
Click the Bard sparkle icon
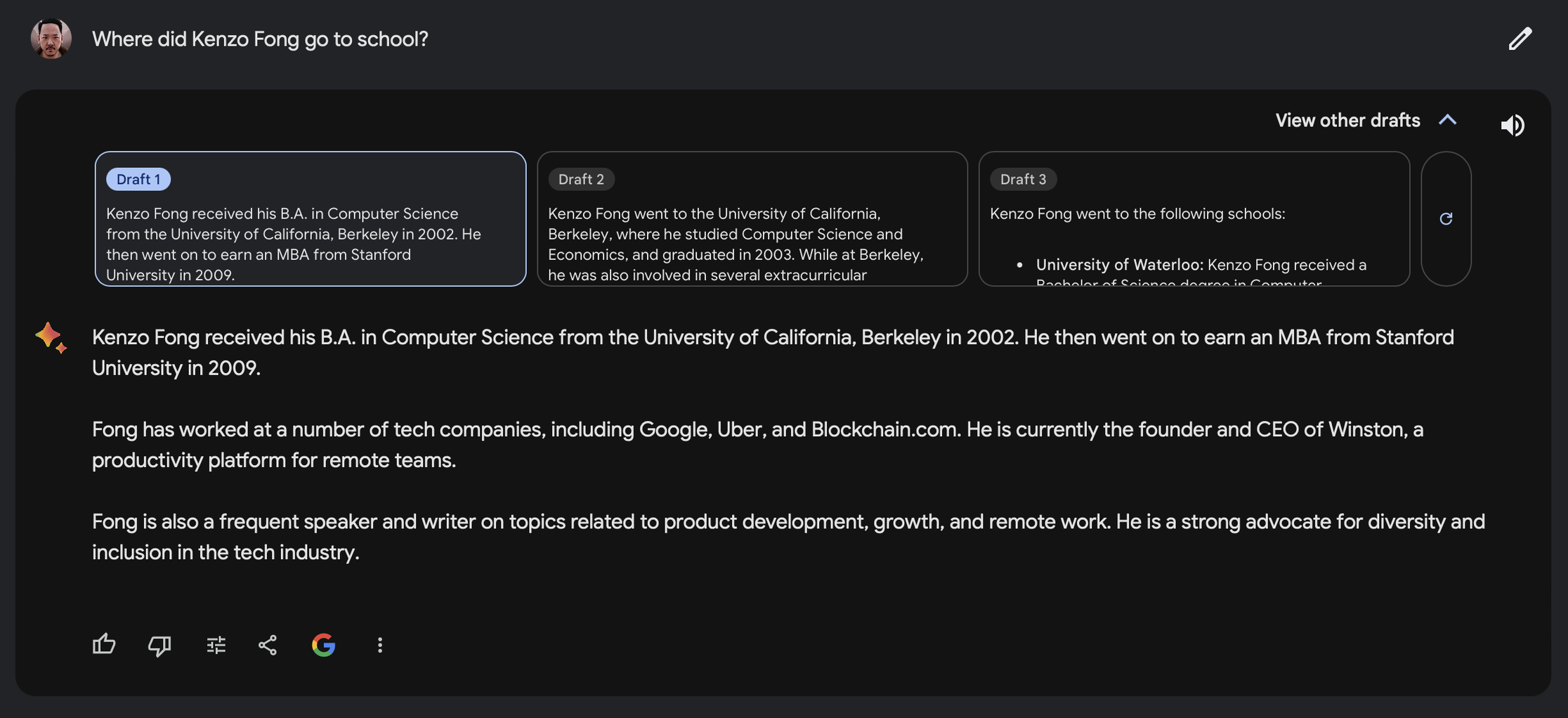tap(51, 338)
